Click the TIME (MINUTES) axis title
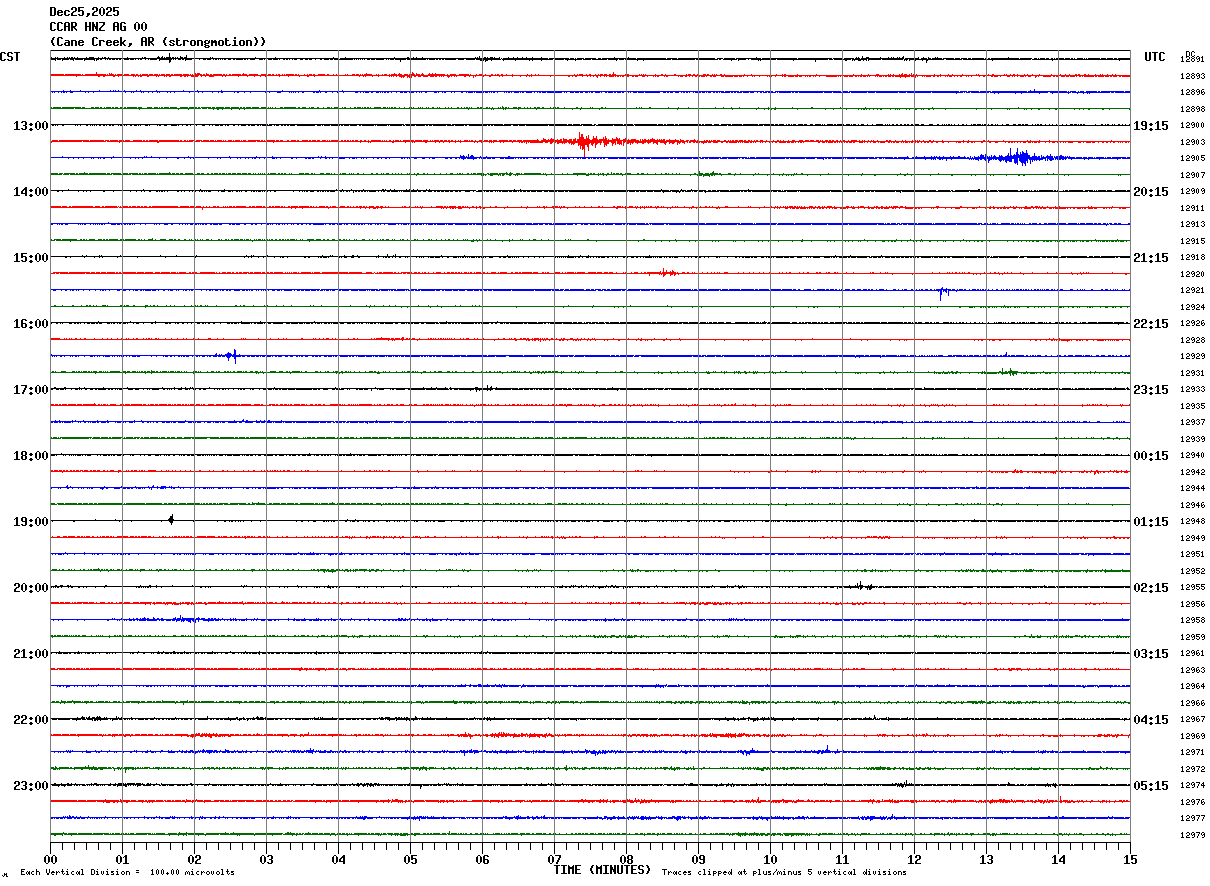Screen dimensions: 1210x886 (x=602, y=870)
